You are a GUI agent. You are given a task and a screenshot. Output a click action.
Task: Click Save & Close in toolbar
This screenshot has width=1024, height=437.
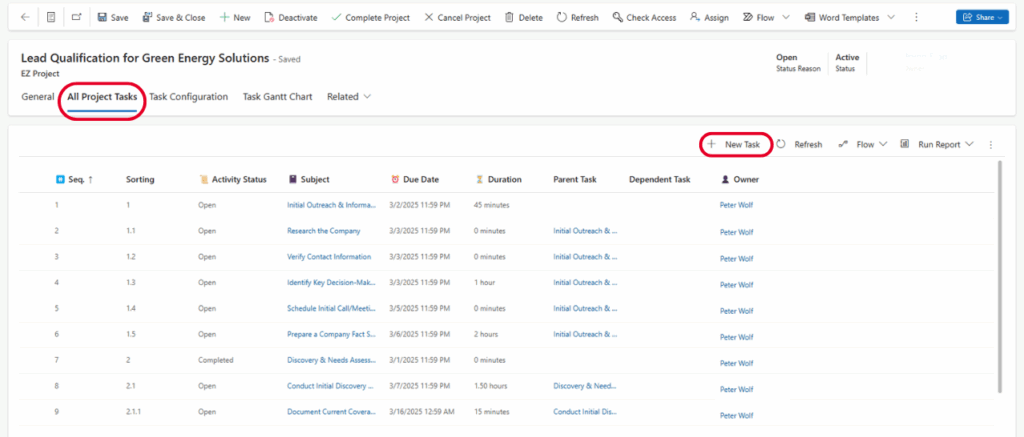click(x=173, y=17)
